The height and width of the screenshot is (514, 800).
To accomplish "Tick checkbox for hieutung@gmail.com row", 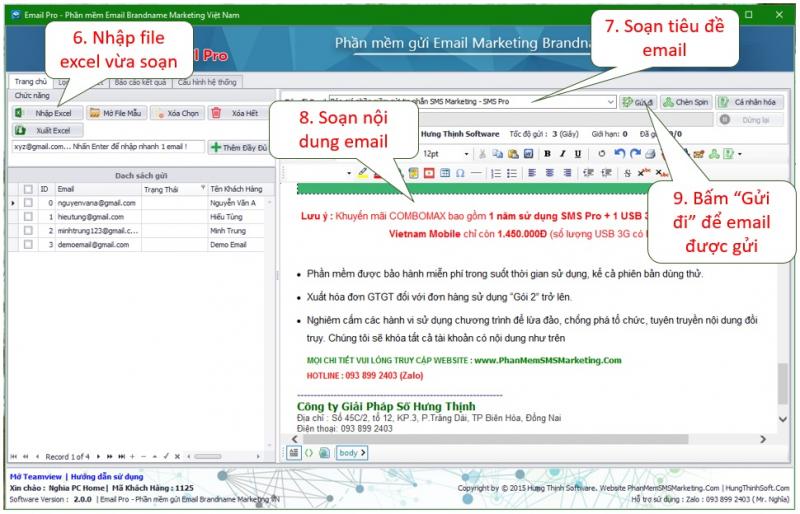I will (x=28, y=217).
